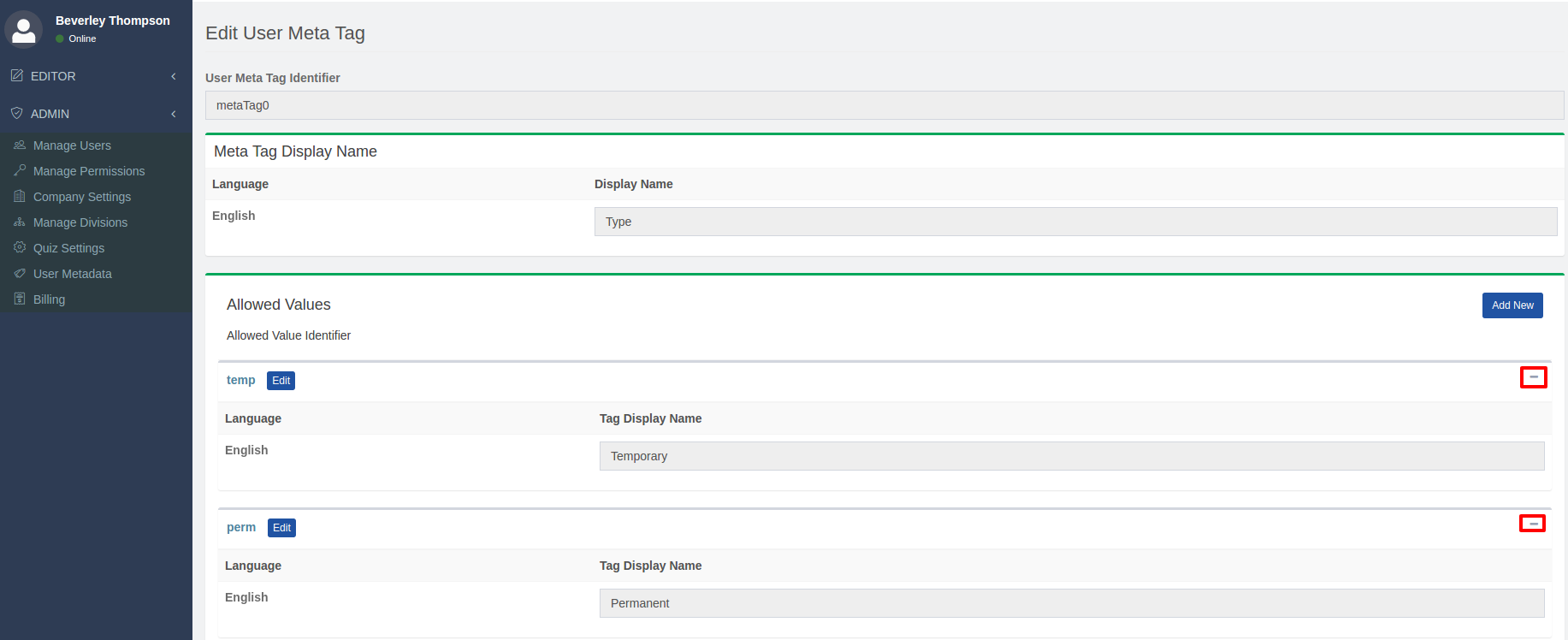The image size is (1568, 640).
Task: Click Edit button next to temp
Action: point(281,381)
